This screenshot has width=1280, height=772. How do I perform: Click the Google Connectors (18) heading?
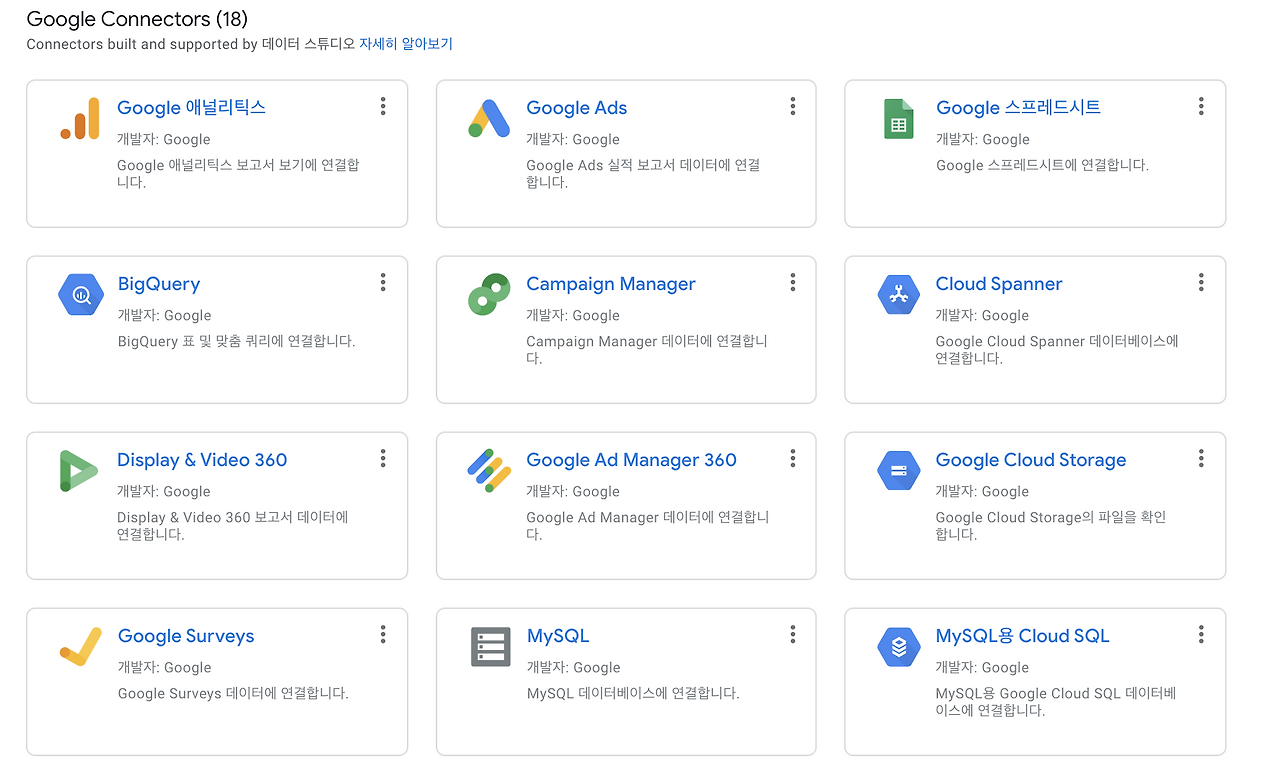click(x=137, y=19)
